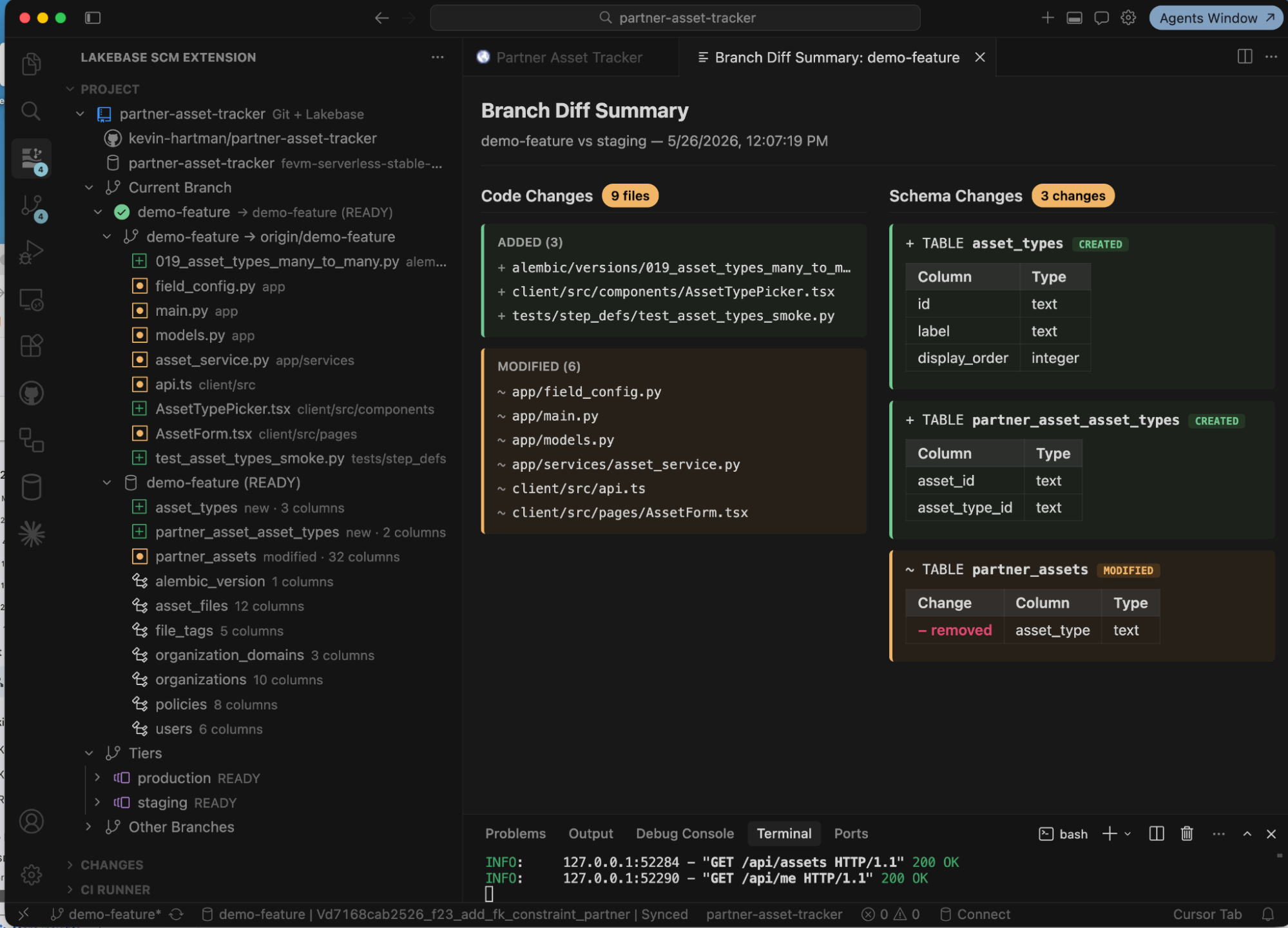Collapse the PROJECT section
Image resolution: width=1288 pixels, height=928 pixels.
[70, 89]
